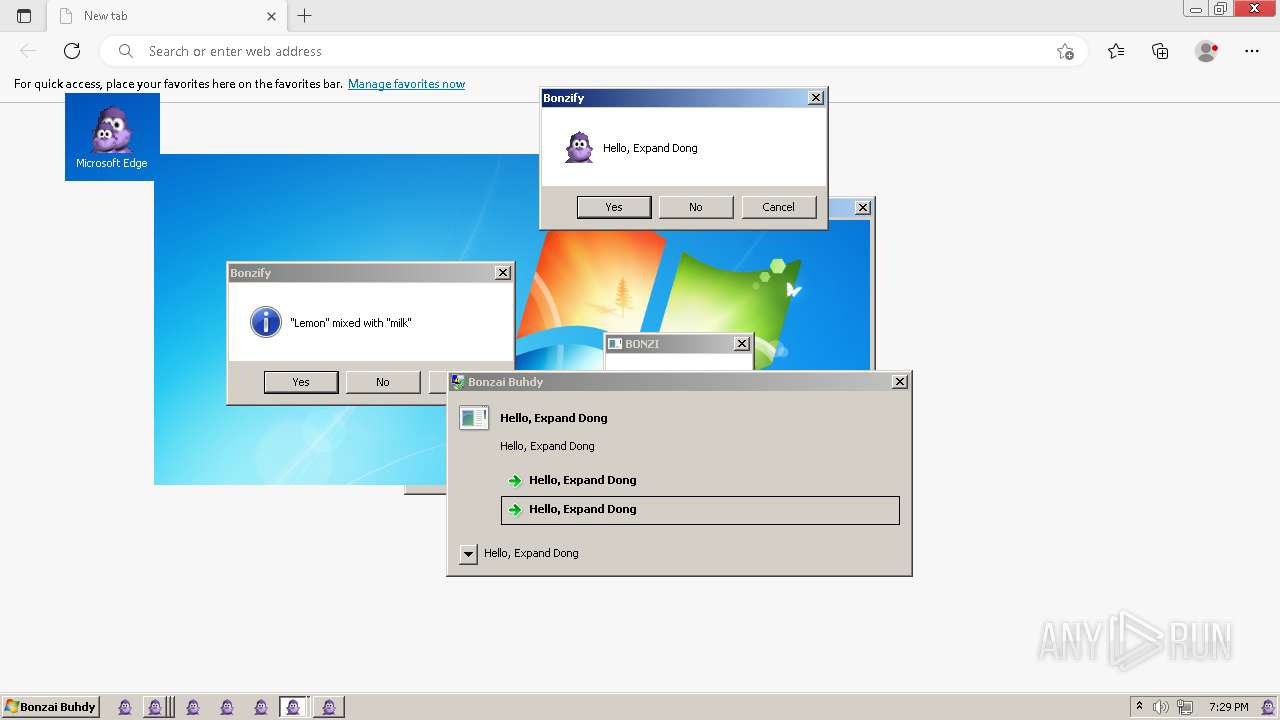Image resolution: width=1280 pixels, height=720 pixels.
Task: Open the tab actions menu icon
Action: pos(24,16)
